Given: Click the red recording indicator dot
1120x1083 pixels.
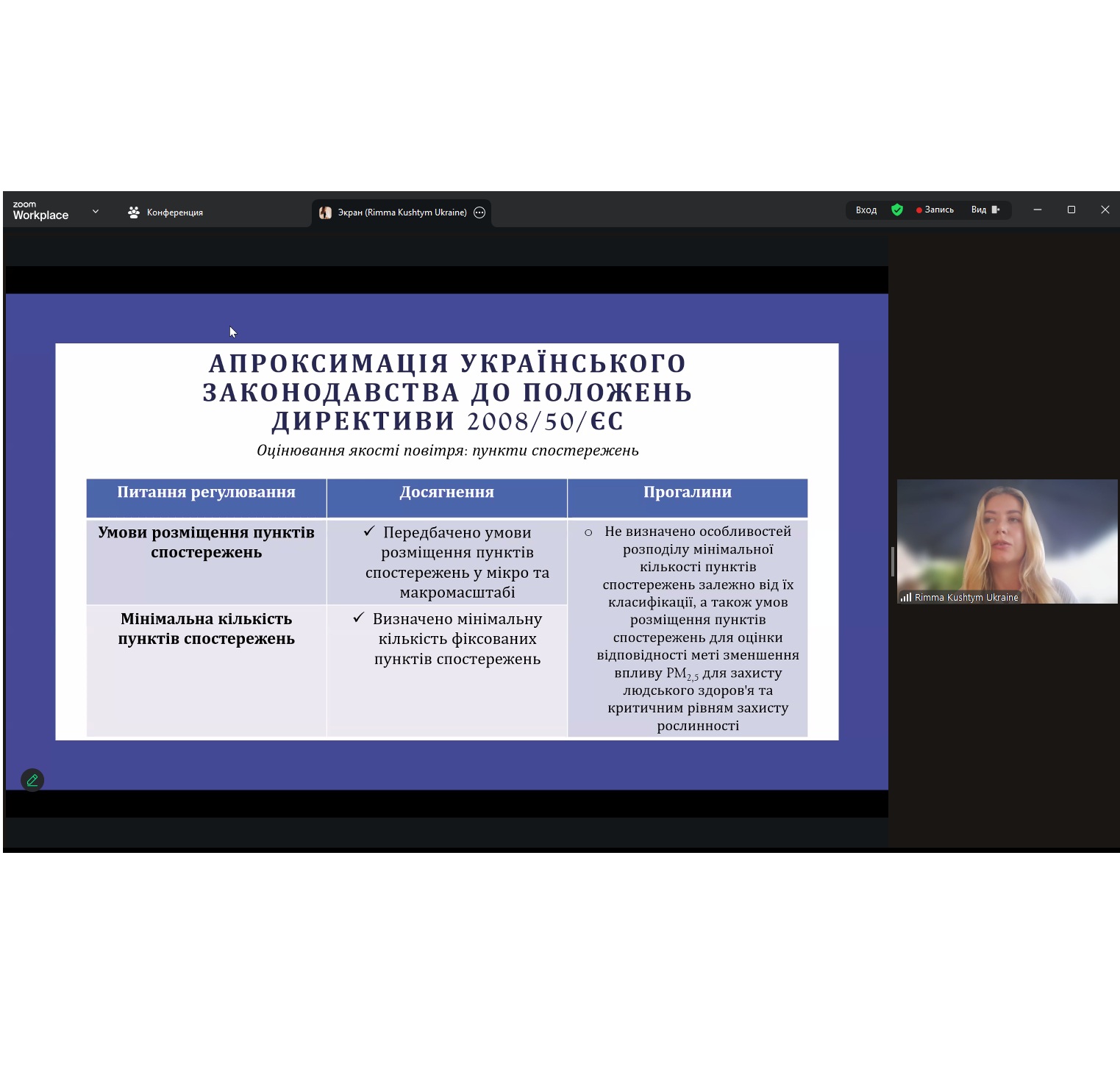Looking at the screenshot, I should click(919, 210).
